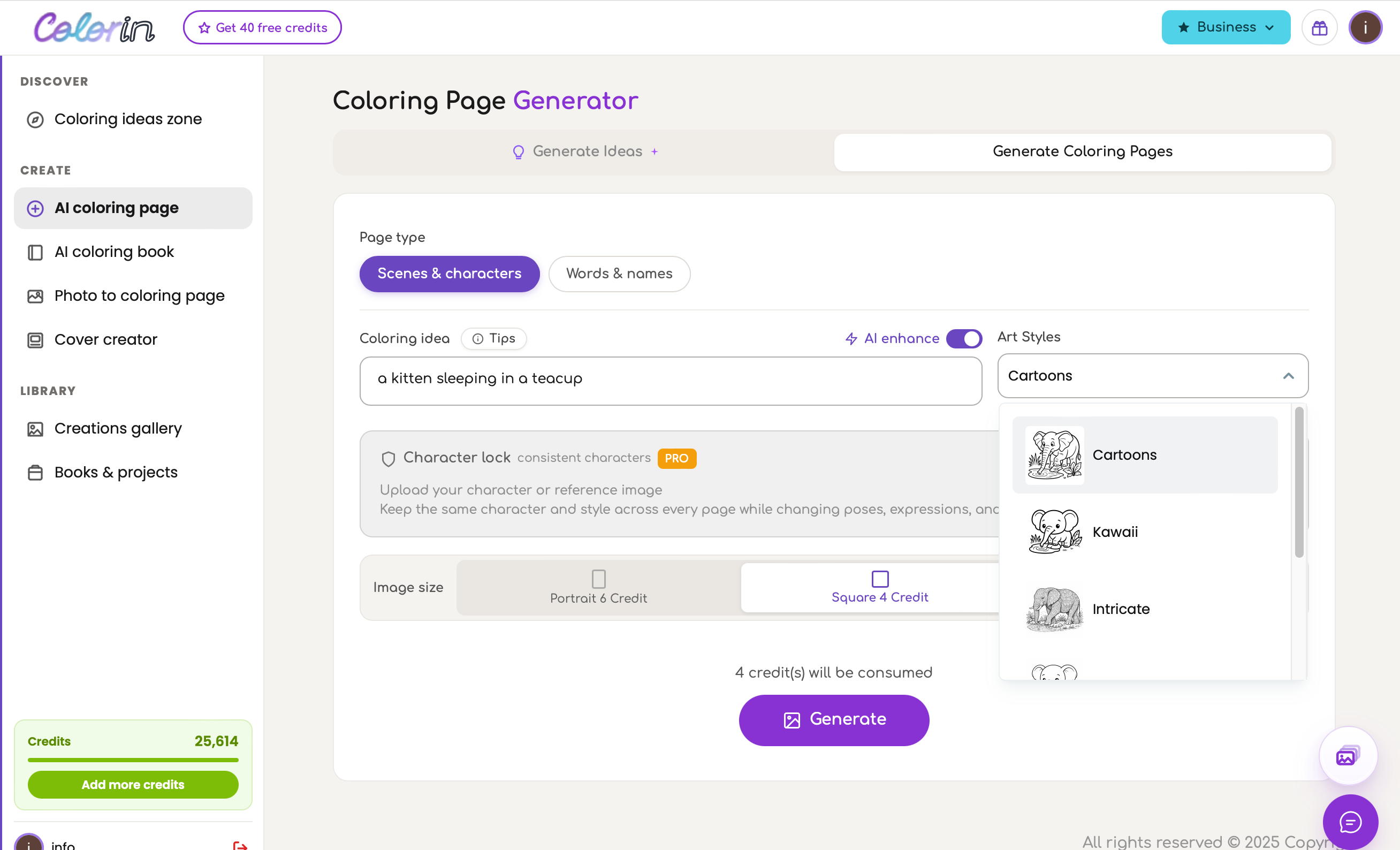1400x850 pixels.
Task: Choose Square 4 Credit image size
Action: tap(879, 588)
